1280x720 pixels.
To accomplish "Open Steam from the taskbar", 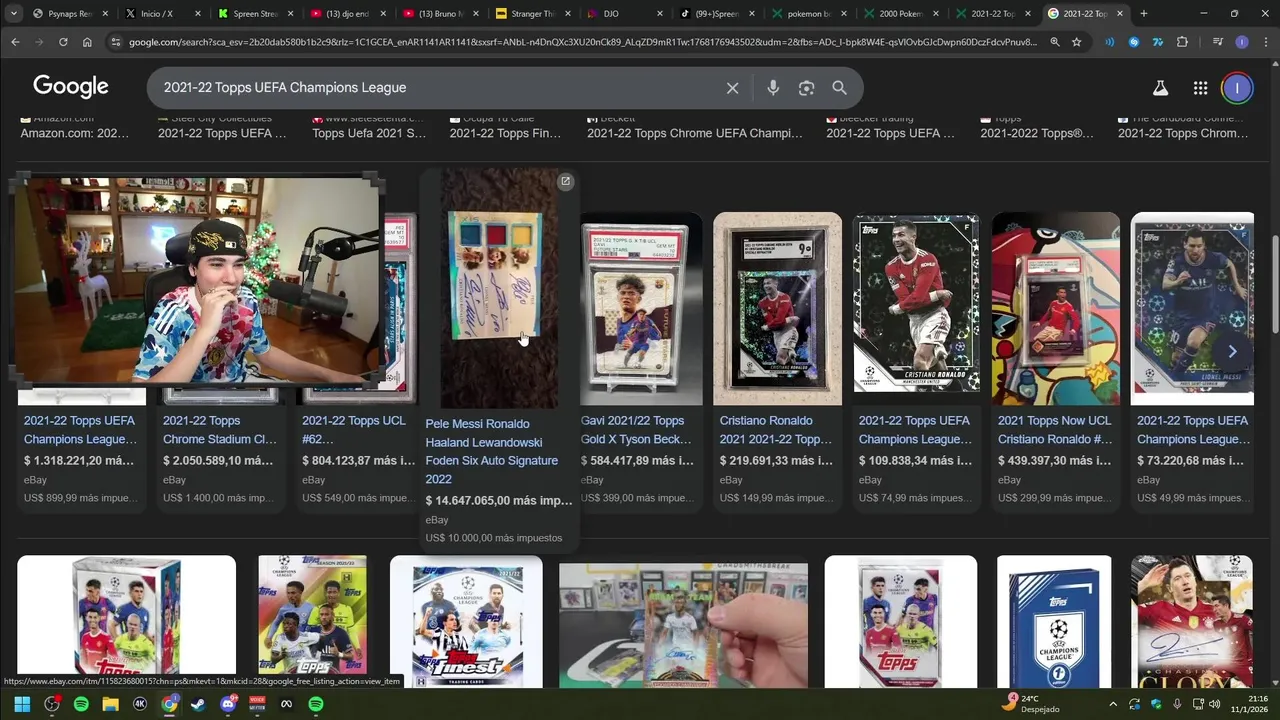I will tap(198, 704).
